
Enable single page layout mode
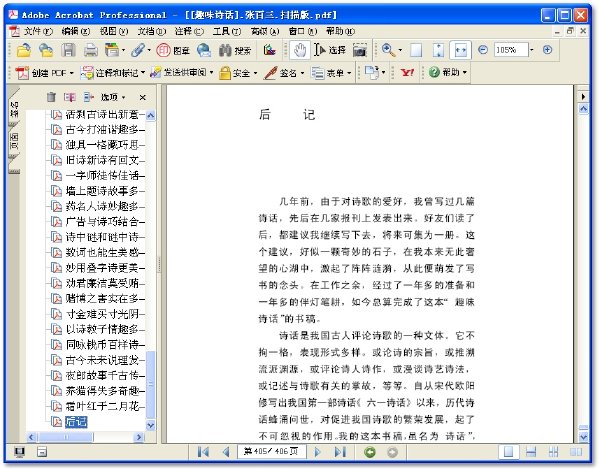[x=509, y=452]
